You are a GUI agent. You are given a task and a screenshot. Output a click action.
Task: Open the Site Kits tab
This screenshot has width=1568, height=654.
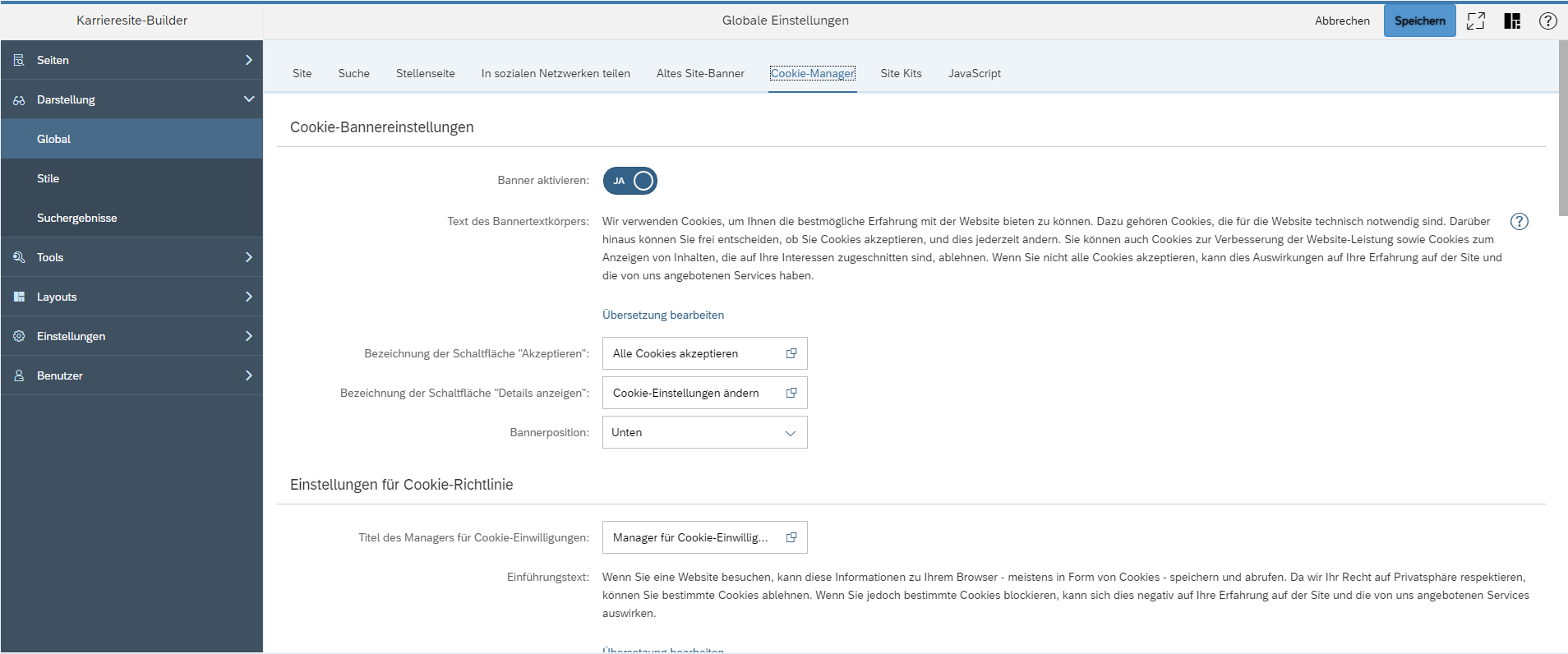click(x=902, y=73)
